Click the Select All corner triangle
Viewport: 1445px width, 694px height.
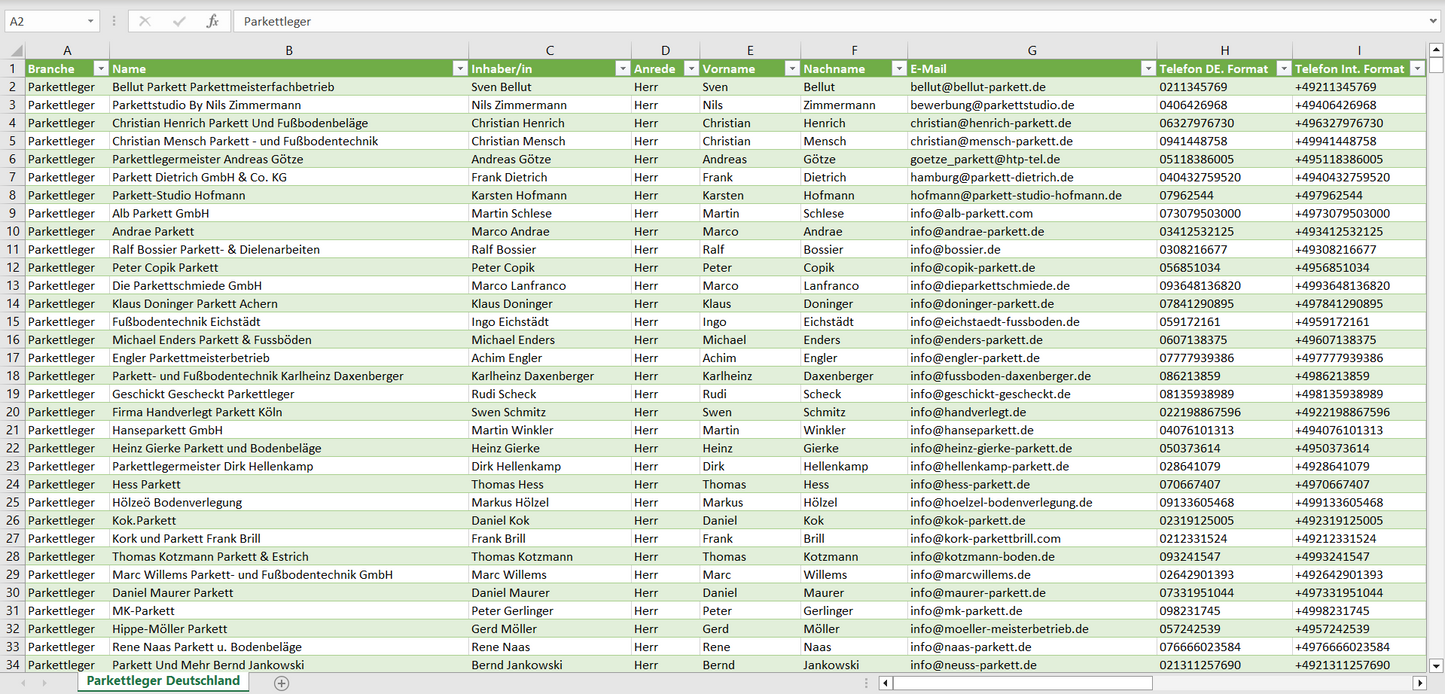(x=15, y=50)
